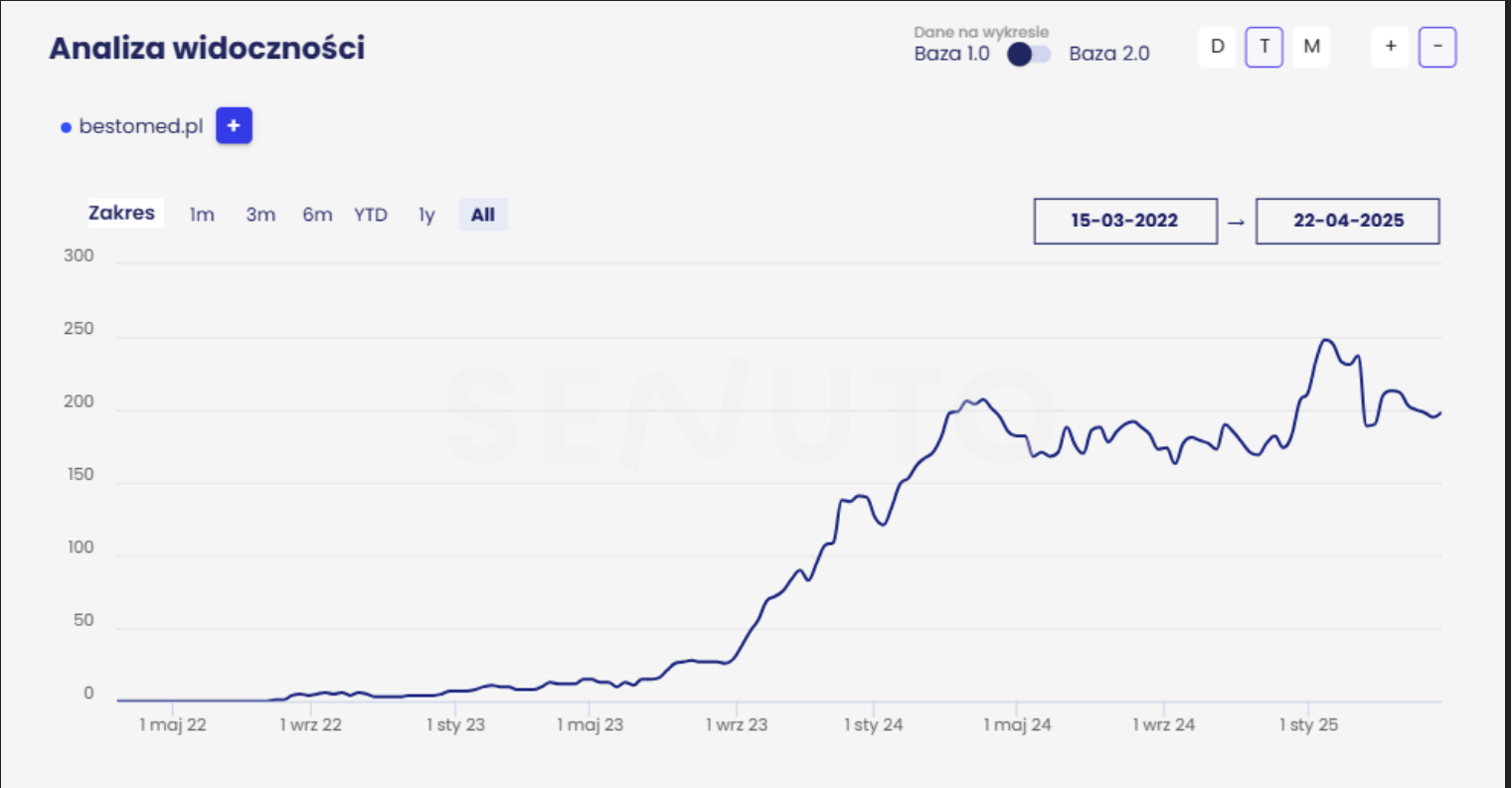Click x-axis label 1 wrz 23
Image resolution: width=1512 pixels, height=788 pixels.
click(x=737, y=725)
